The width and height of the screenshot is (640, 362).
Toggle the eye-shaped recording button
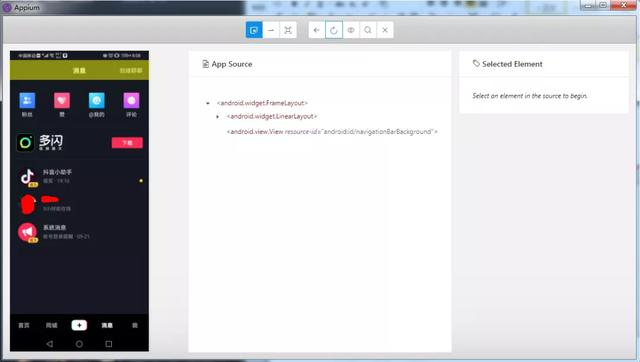click(351, 30)
